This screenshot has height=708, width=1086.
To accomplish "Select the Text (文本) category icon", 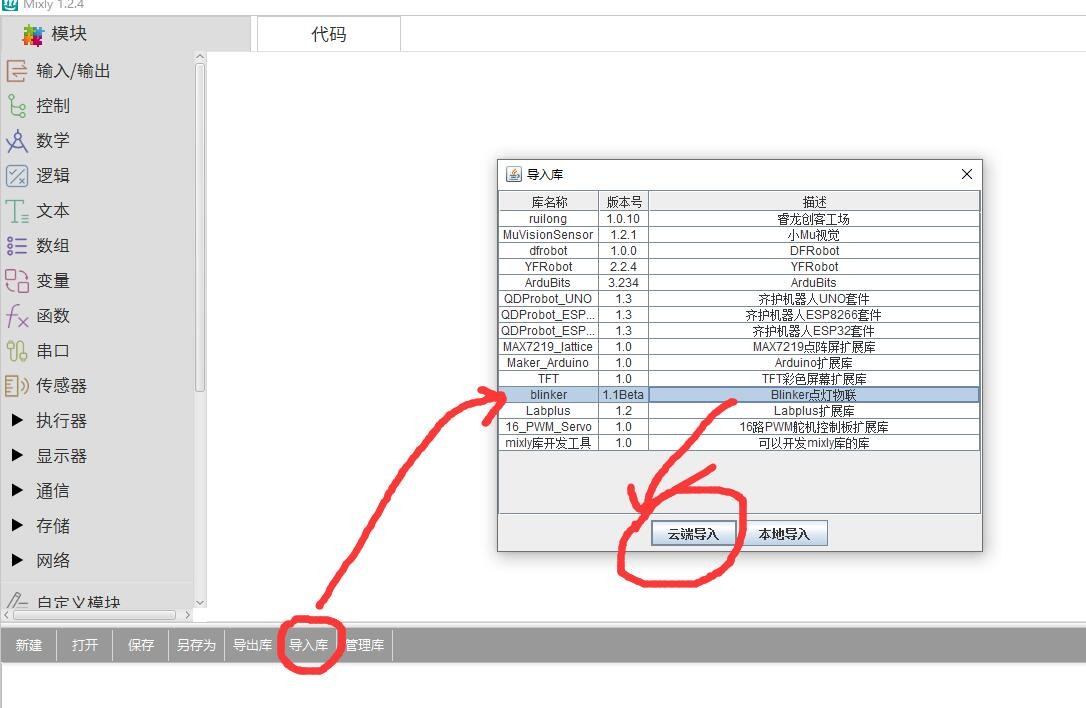I will coord(17,211).
